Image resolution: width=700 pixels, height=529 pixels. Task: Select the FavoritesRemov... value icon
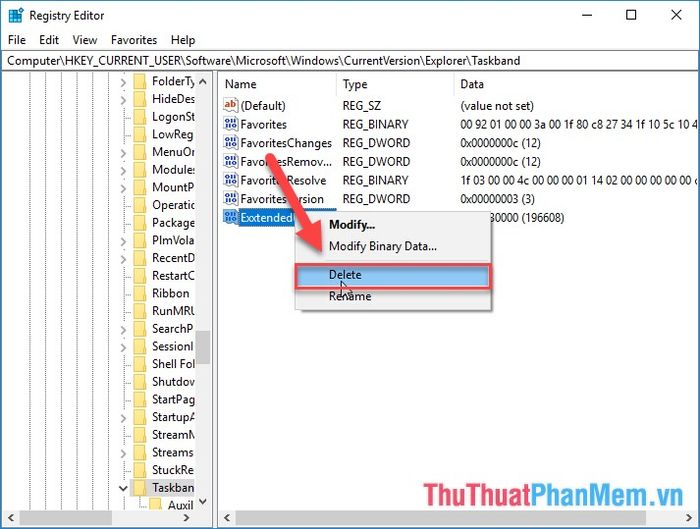click(230, 162)
